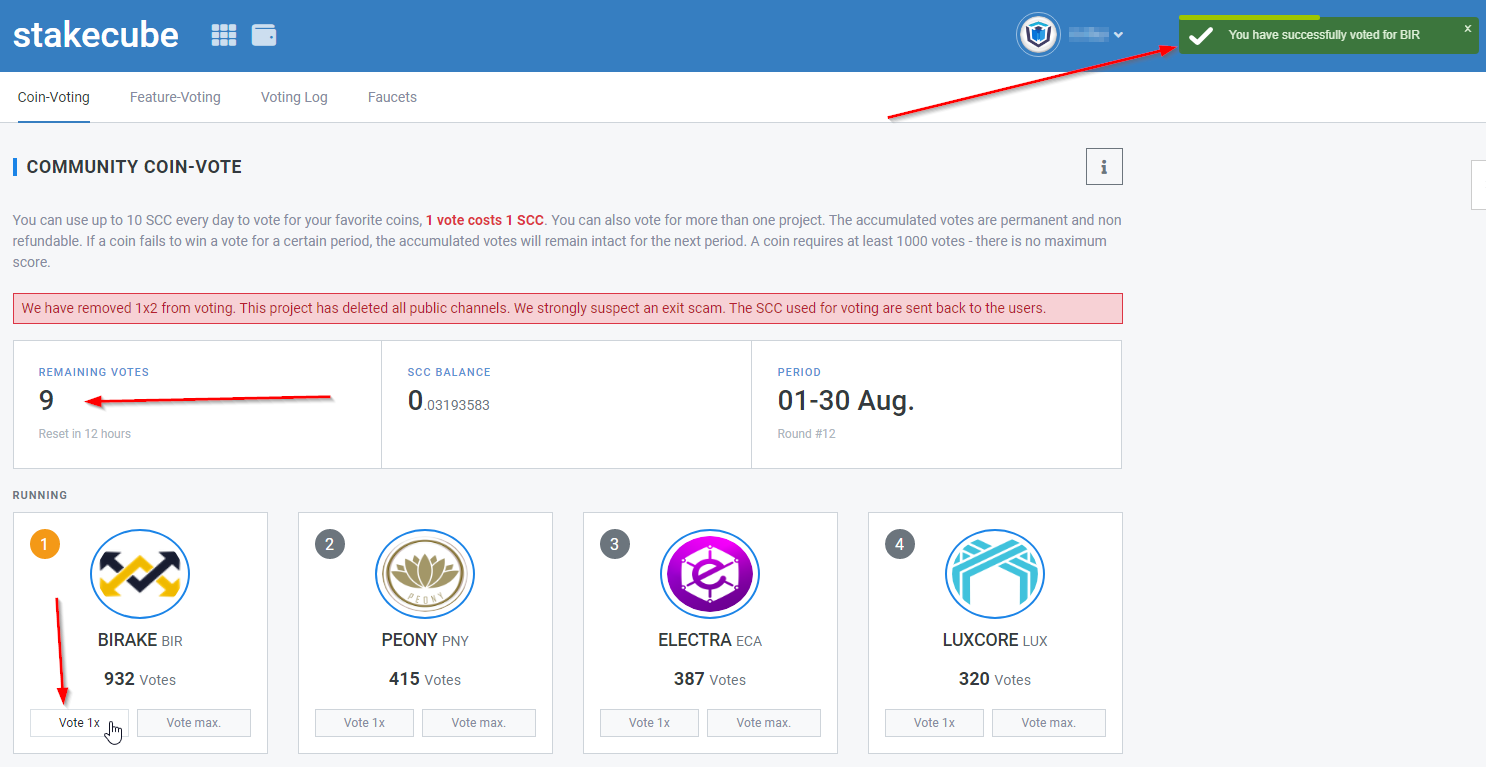Open the Faucets tab

point(392,97)
